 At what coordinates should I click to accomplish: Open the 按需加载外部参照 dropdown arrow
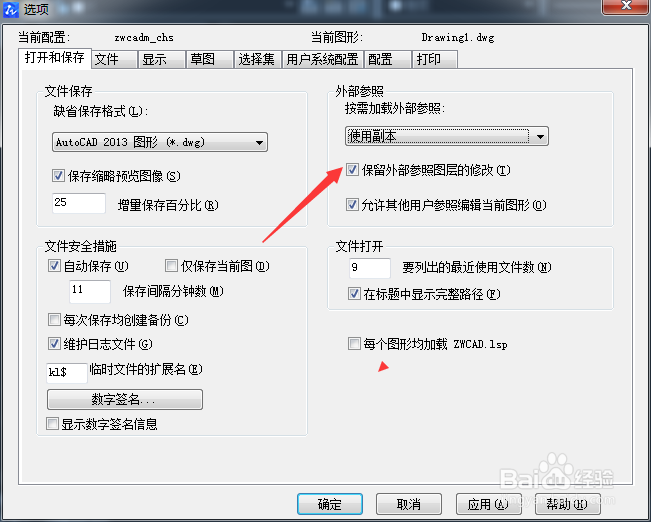click(540, 137)
